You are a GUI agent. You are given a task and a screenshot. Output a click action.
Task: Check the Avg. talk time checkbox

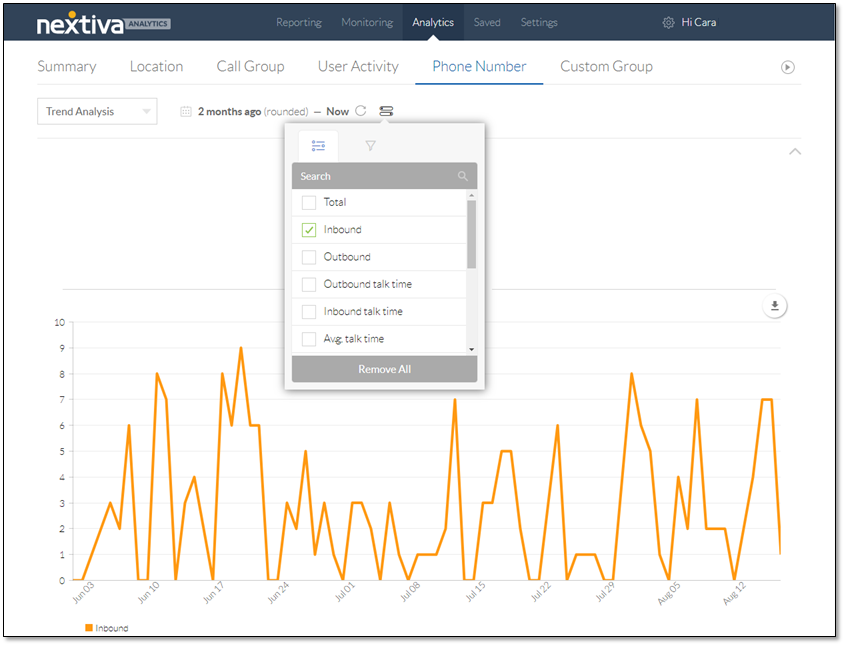tap(309, 339)
